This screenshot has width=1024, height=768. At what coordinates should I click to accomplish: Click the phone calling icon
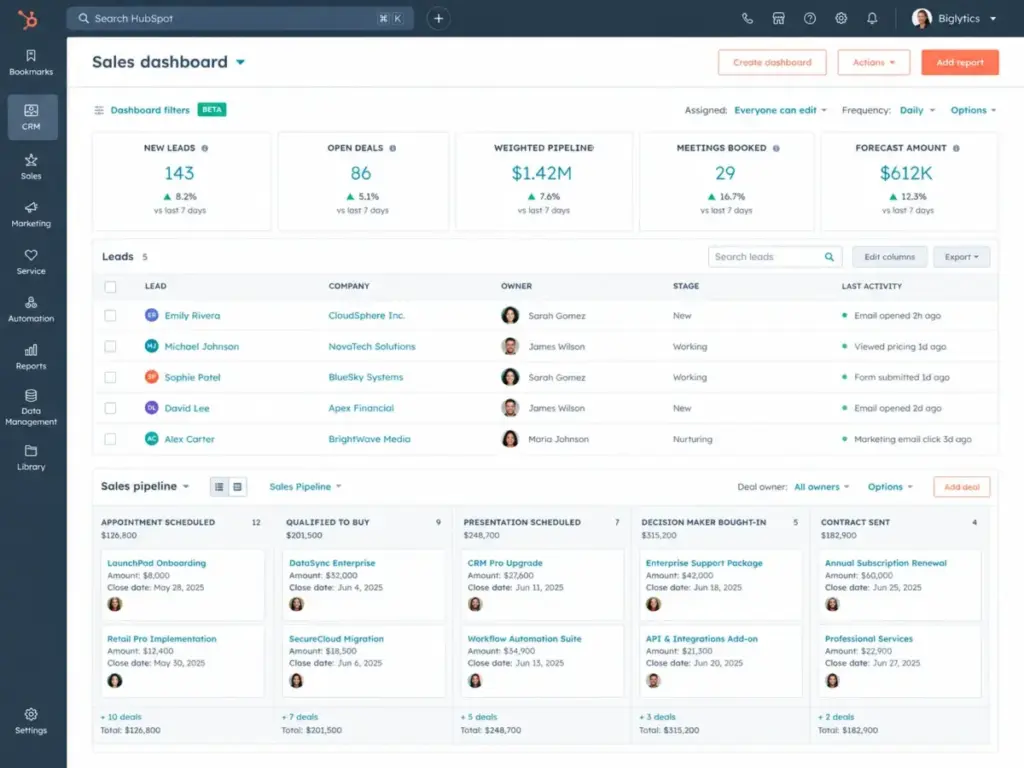pos(747,18)
